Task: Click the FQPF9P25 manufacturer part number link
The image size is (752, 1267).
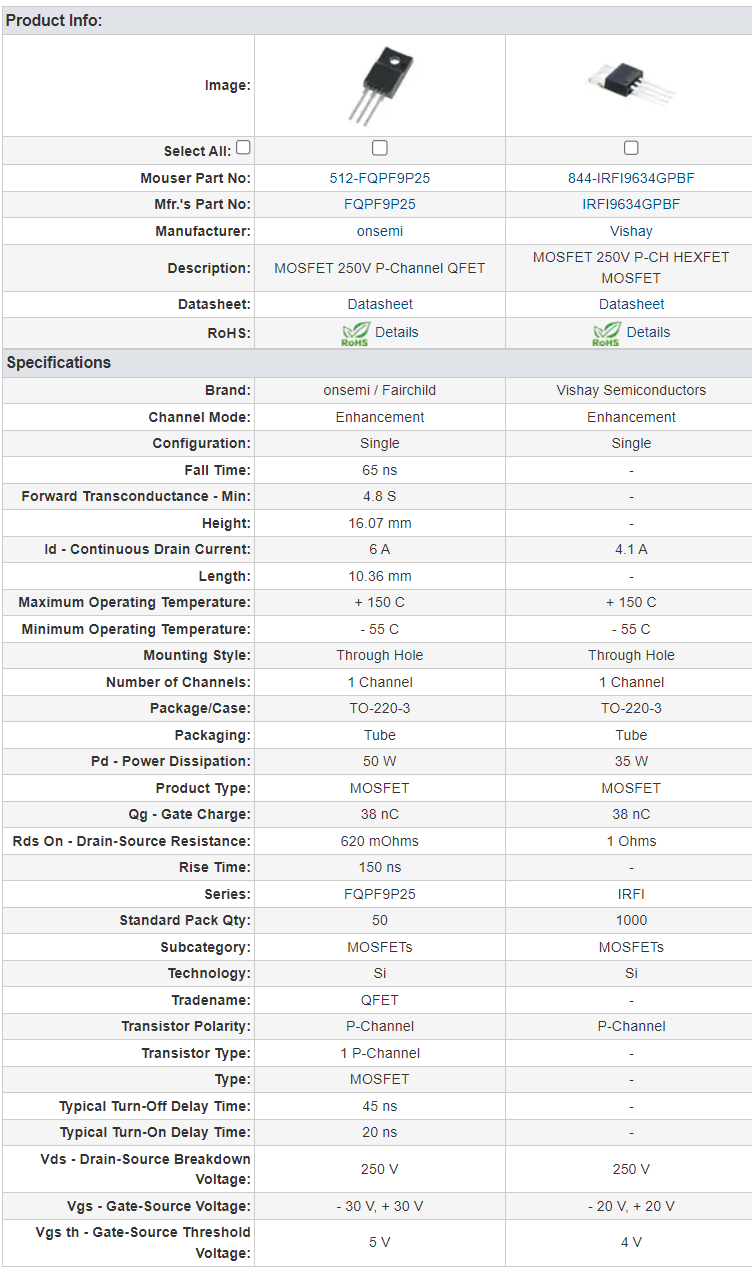Action: click(x=380, y=204)
